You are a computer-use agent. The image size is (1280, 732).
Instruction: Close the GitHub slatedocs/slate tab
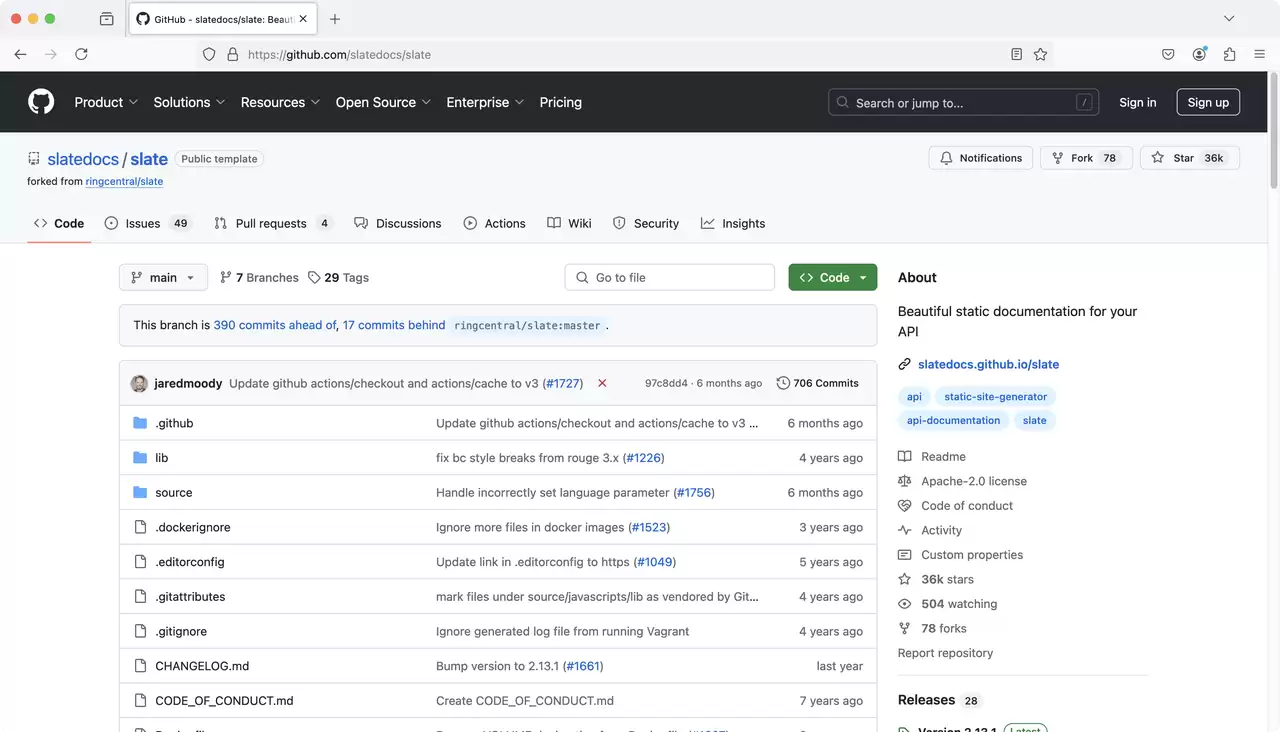coord(303,19)
